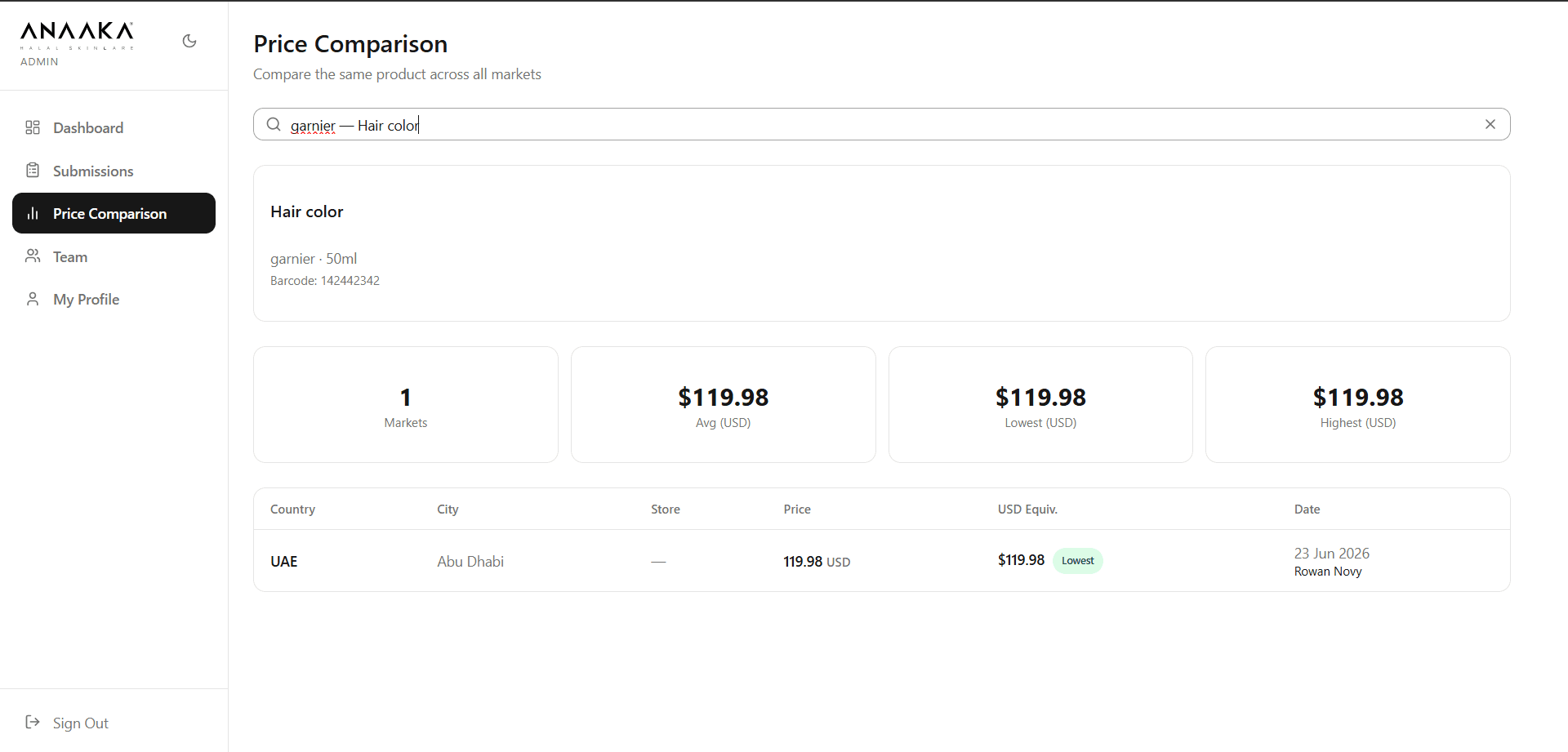Click the Abu Dhabi city cell
Viewport: 1568px width, 752px height.
[470, 562]
